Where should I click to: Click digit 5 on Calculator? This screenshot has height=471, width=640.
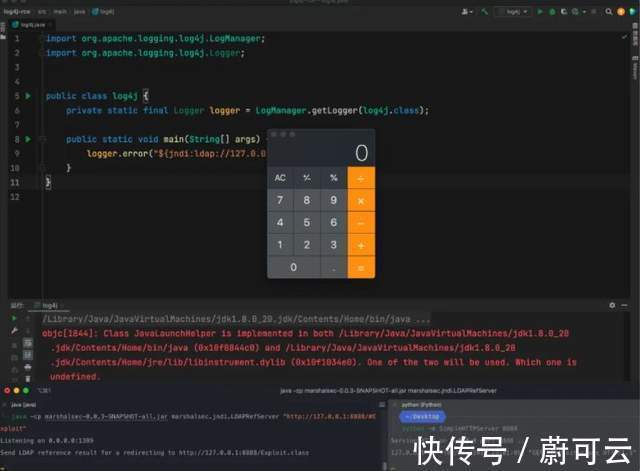(x=307, y=223)
